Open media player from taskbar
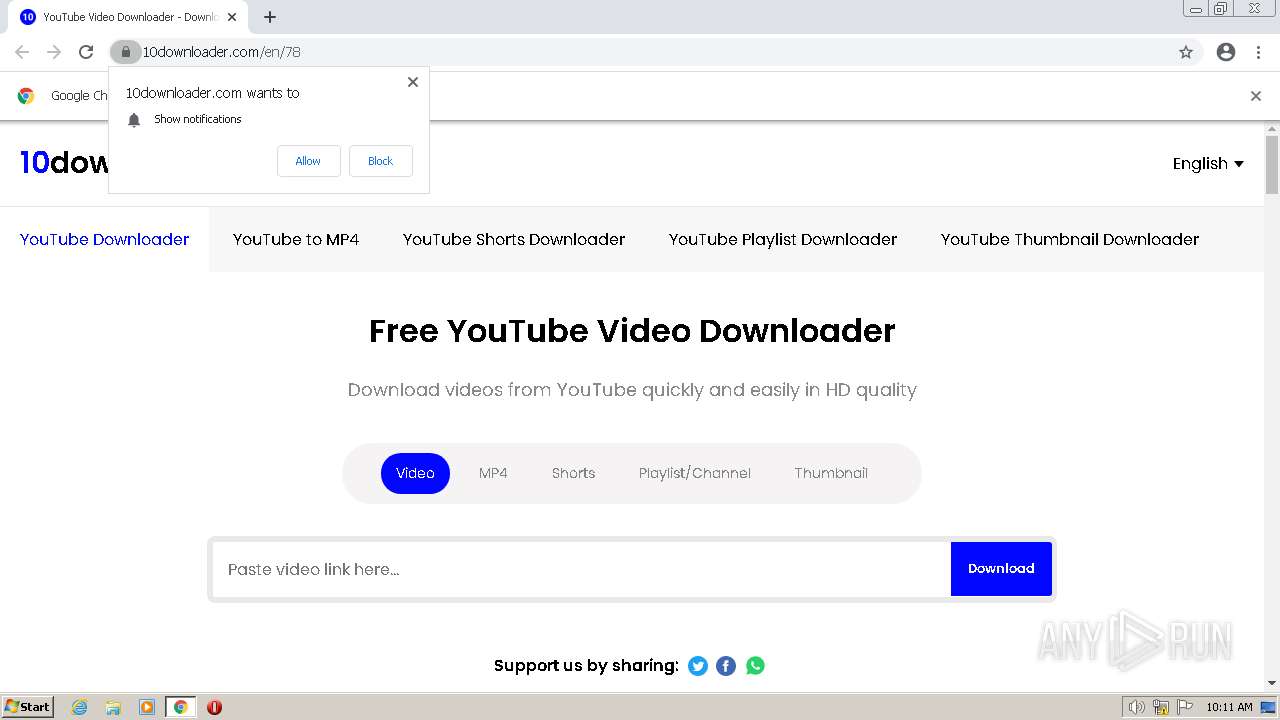Viewport: 1280px width, 720px height. coord(147,707)
